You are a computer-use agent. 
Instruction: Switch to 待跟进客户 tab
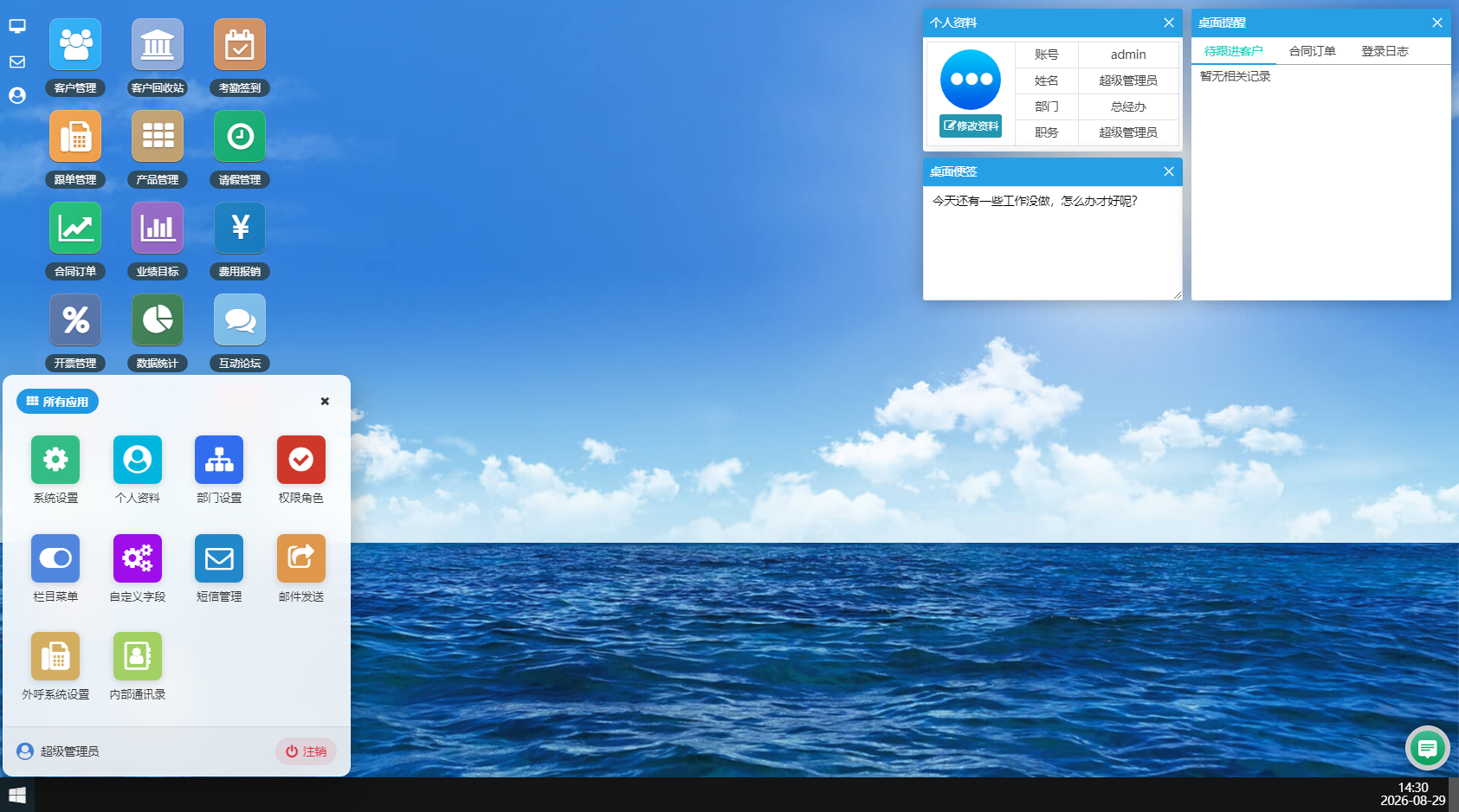coord(1233,51)
